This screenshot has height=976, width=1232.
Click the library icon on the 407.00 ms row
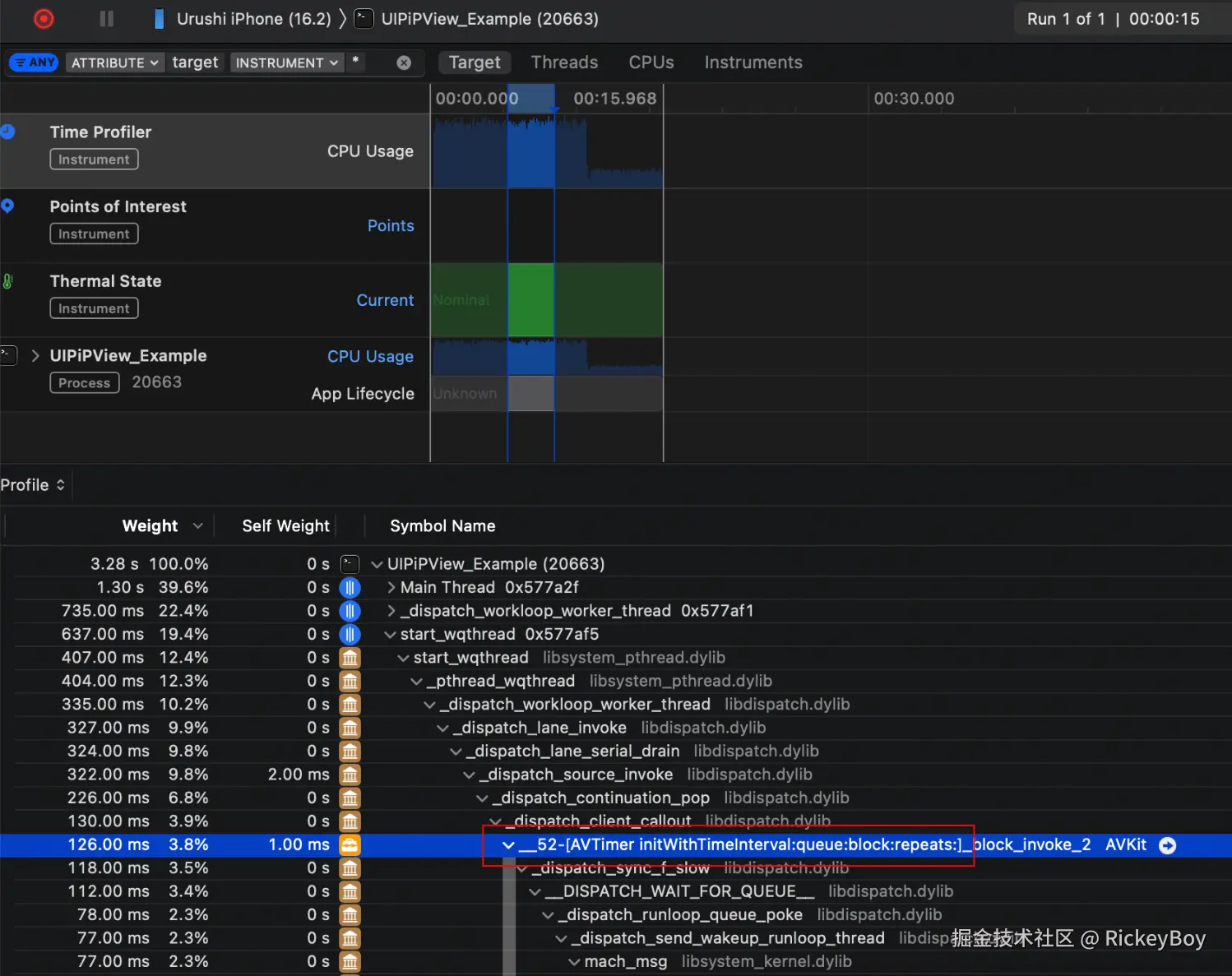pyautogui.click(x=350, y=658)
